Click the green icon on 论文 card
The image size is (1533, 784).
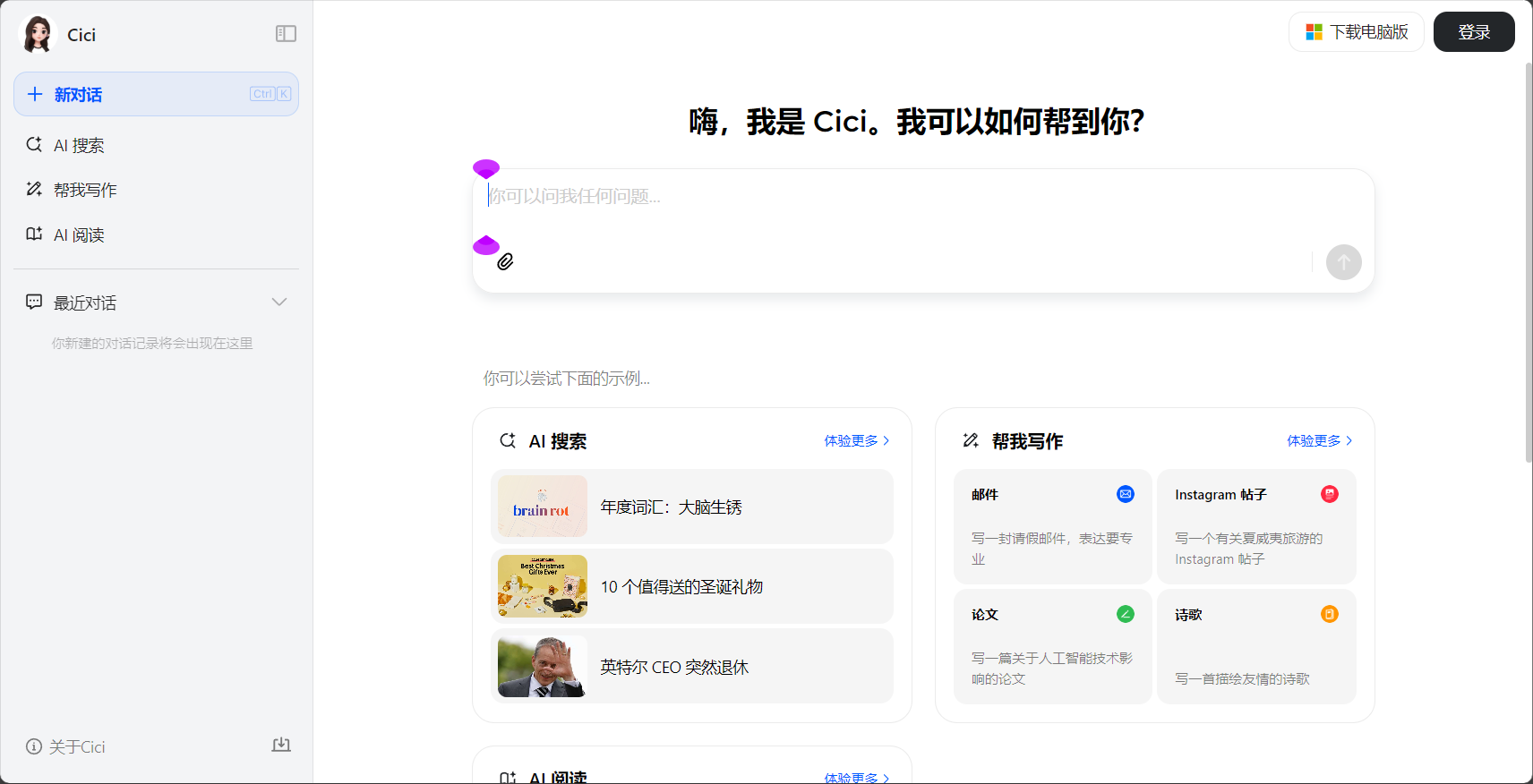click(1126, 614)
